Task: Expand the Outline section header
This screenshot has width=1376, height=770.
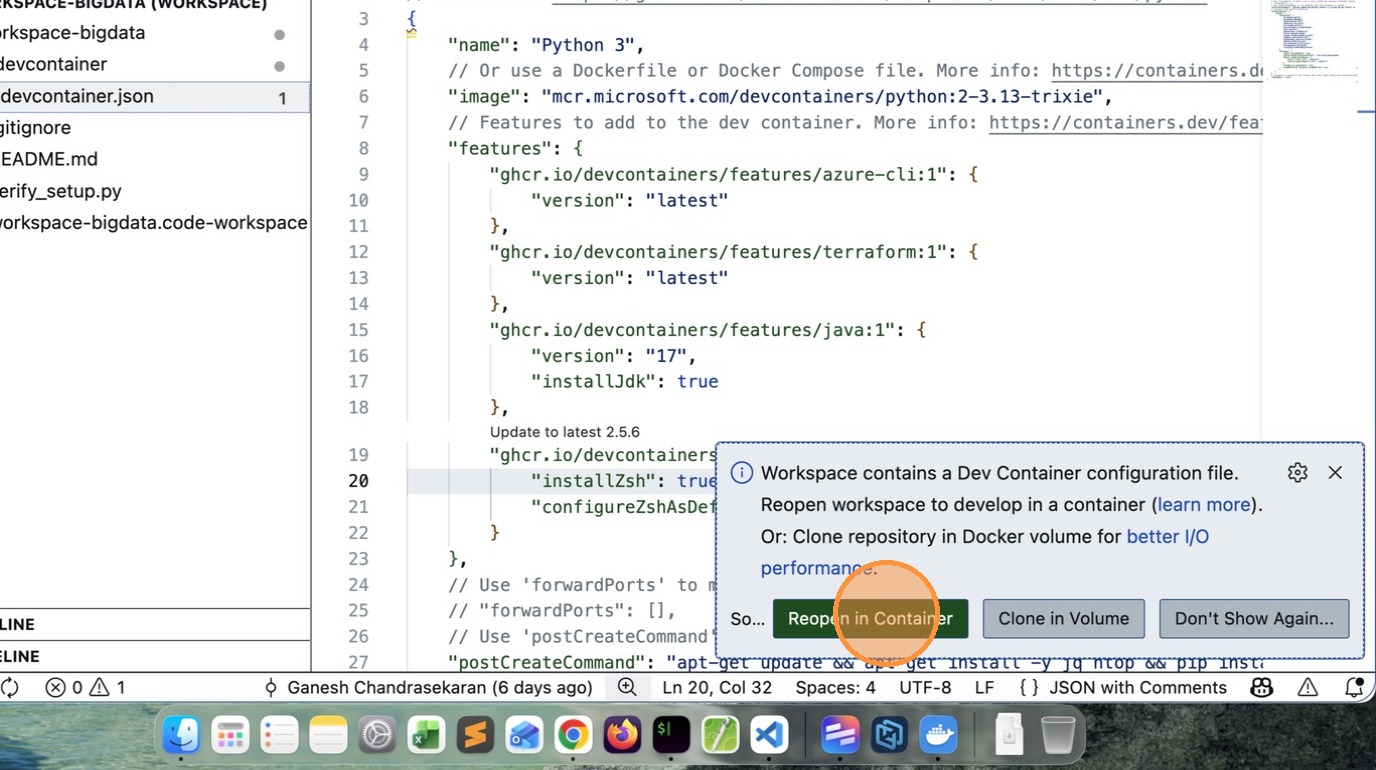Action: tap(155, 624)
